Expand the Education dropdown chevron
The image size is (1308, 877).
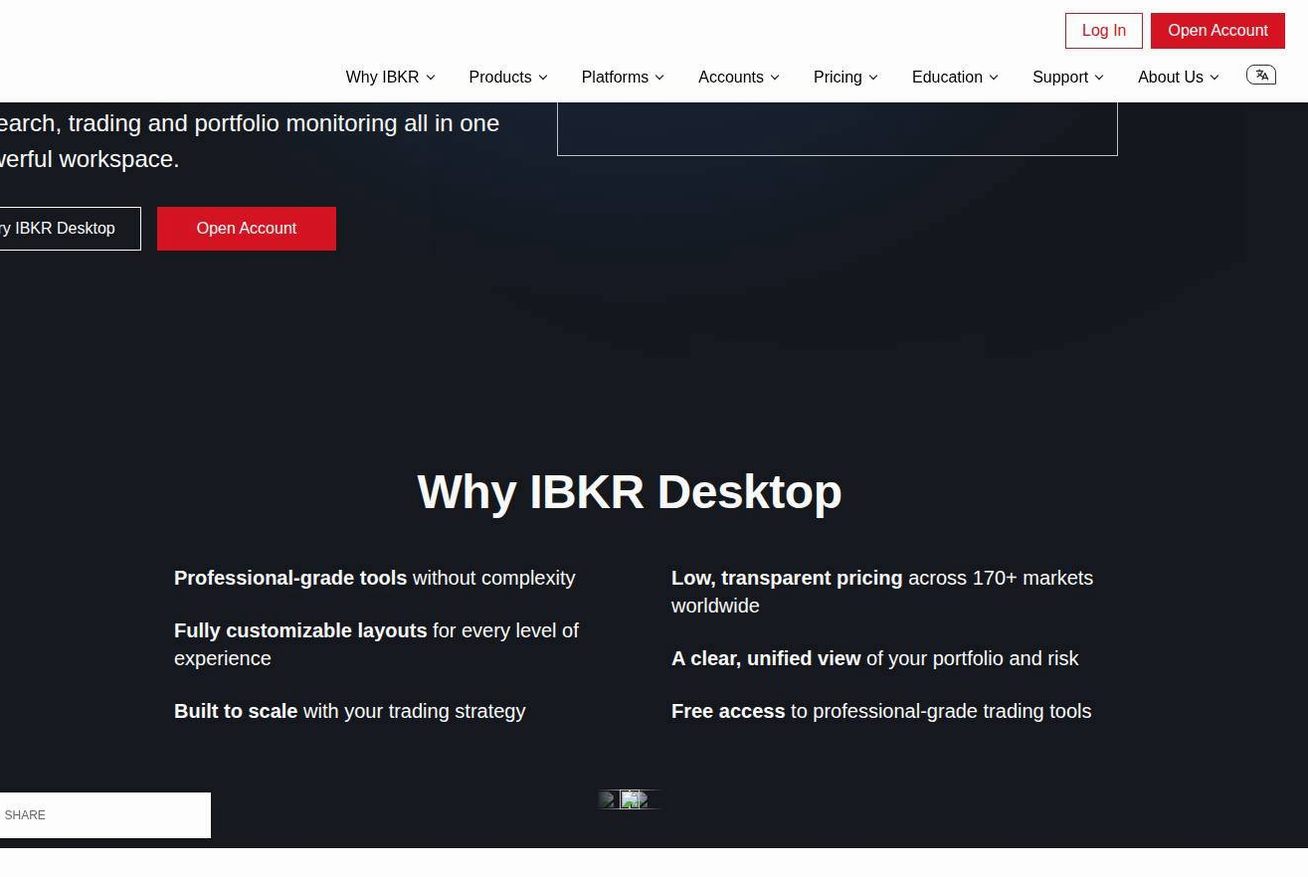993,78
